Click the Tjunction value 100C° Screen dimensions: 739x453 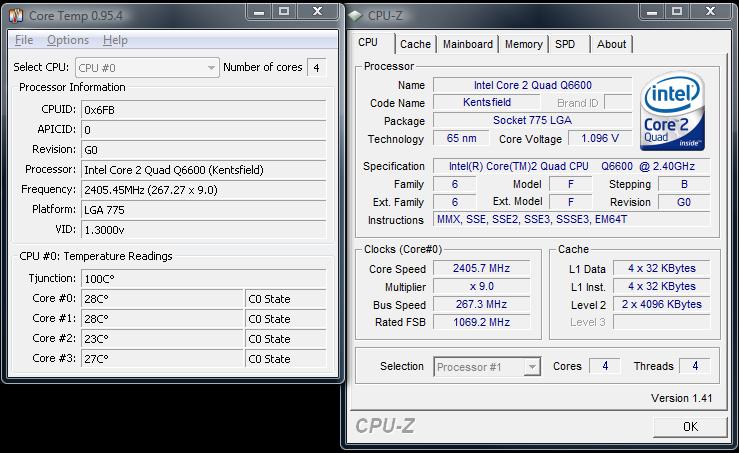pos(204,279)
